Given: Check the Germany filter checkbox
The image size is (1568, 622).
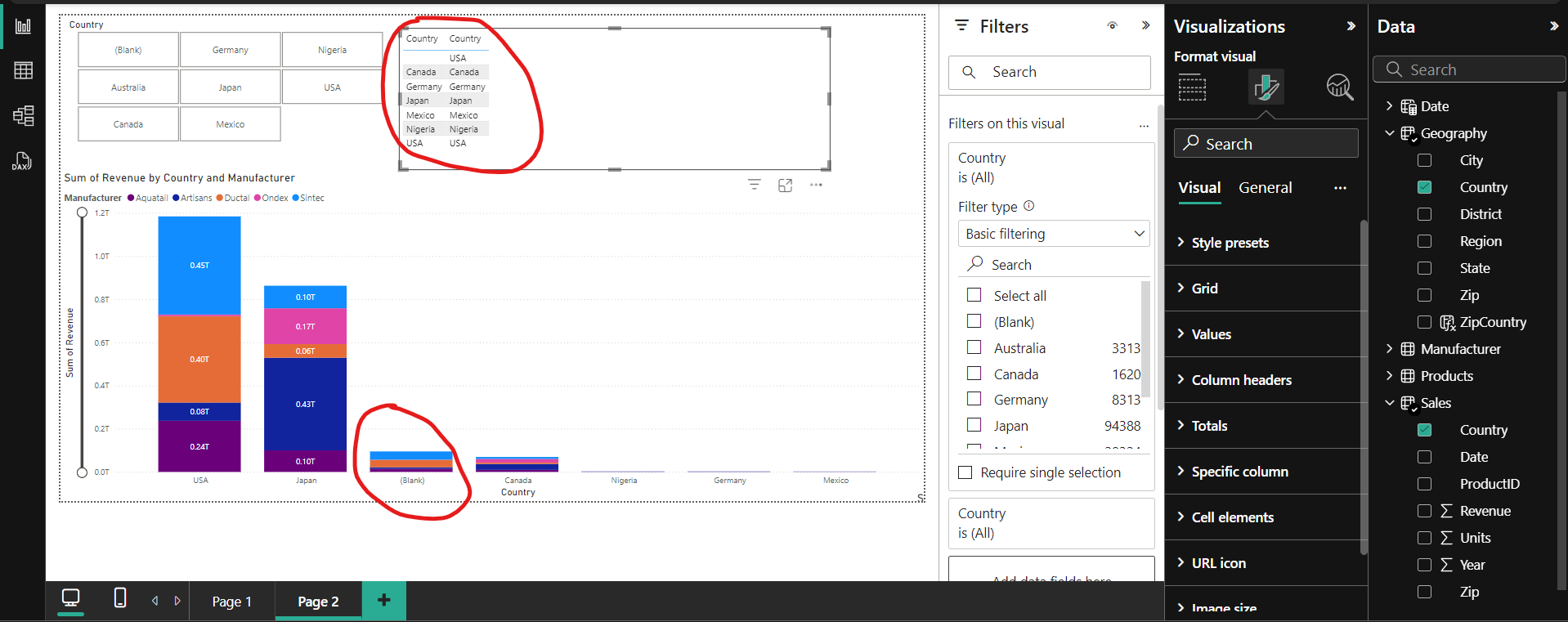Looking at the screenshot, I should (974, 399).
